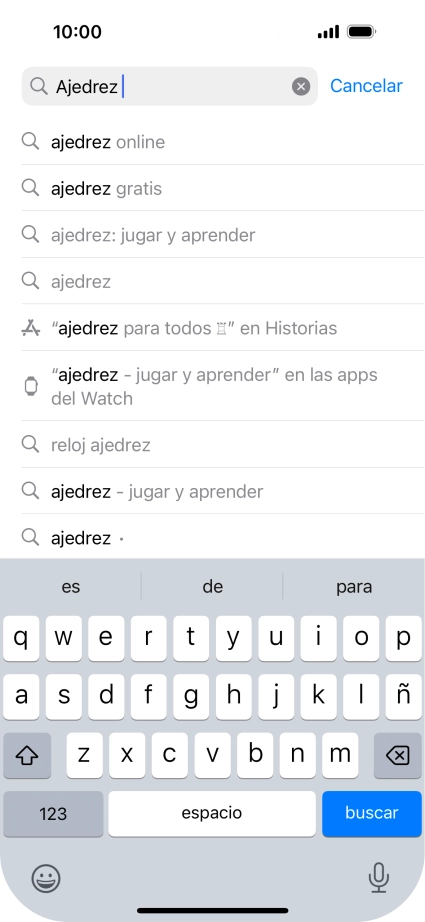
Task: Select the 'ajedrez online' suggestion
Action: (x=223, y=142)
